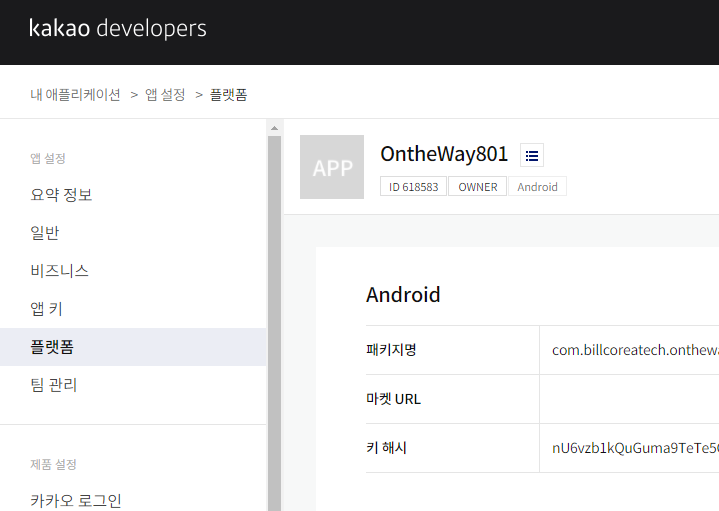Click the OntheWay801 app title

pos(444,154)
